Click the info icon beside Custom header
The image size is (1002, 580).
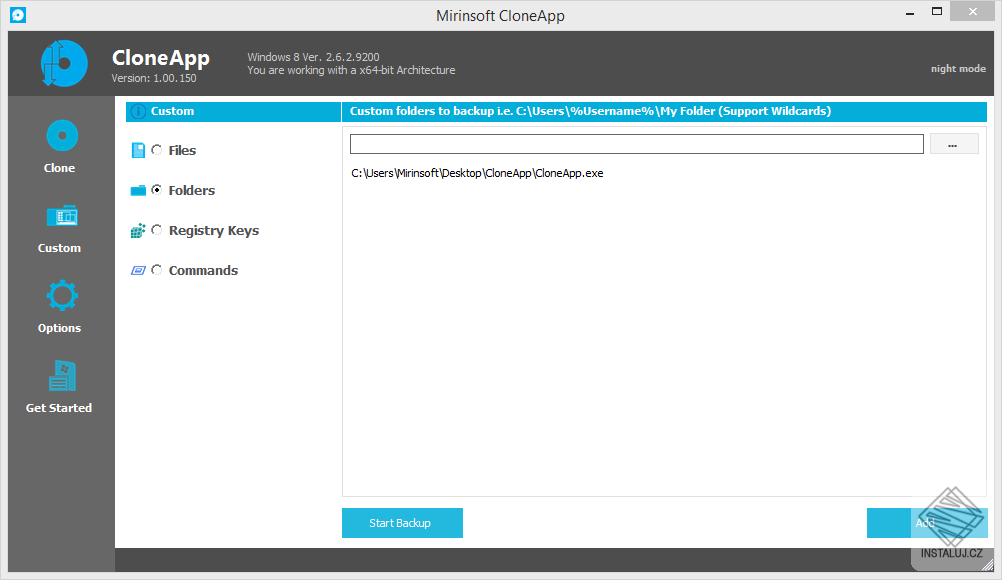[x=138, y=112]
